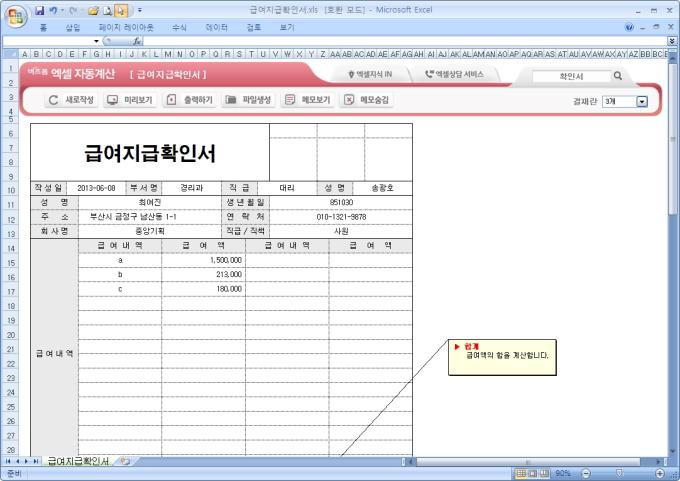Viewport: 680px width, 481px height.
Task: Click the 출력하기 printer icon
Action: [x=171, y=100]
